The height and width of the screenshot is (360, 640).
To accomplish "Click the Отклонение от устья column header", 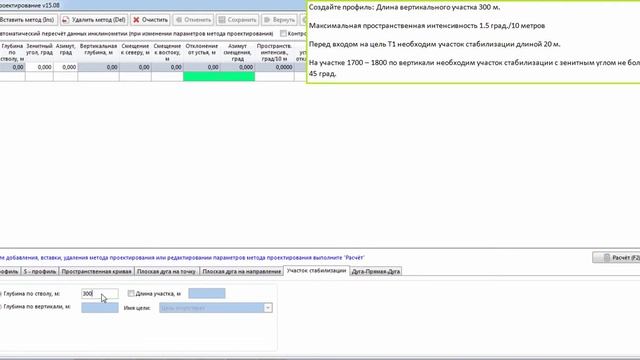I will (202, 52).
